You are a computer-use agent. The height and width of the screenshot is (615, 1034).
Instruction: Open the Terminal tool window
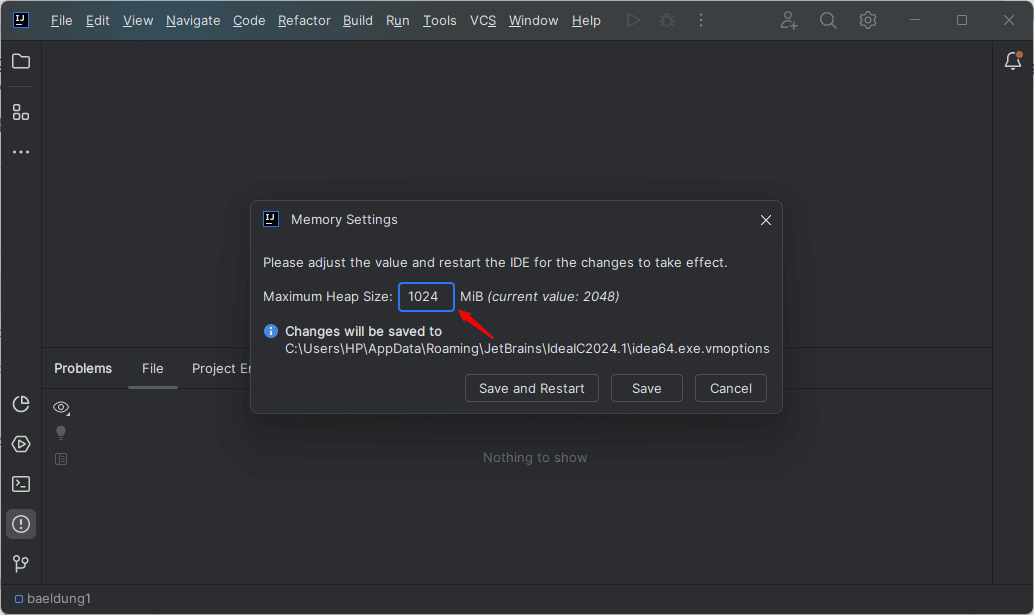tap(21, 484)
